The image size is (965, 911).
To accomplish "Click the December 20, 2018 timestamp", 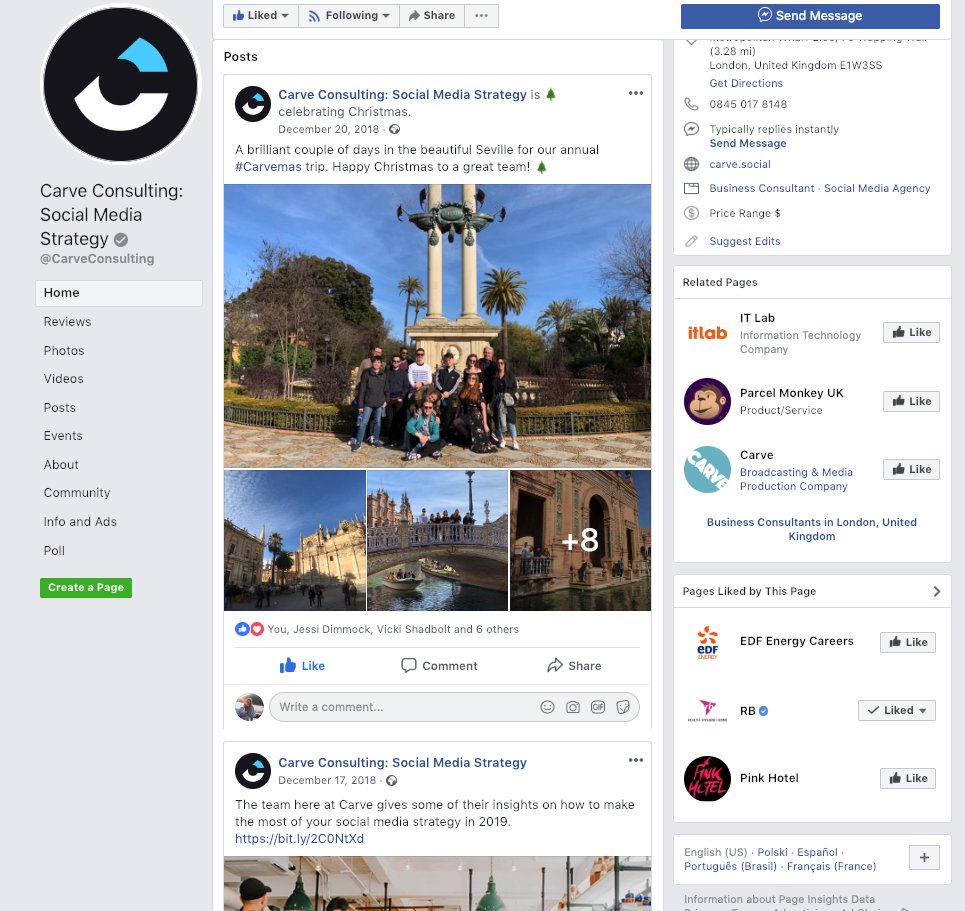I will [329, 129].
